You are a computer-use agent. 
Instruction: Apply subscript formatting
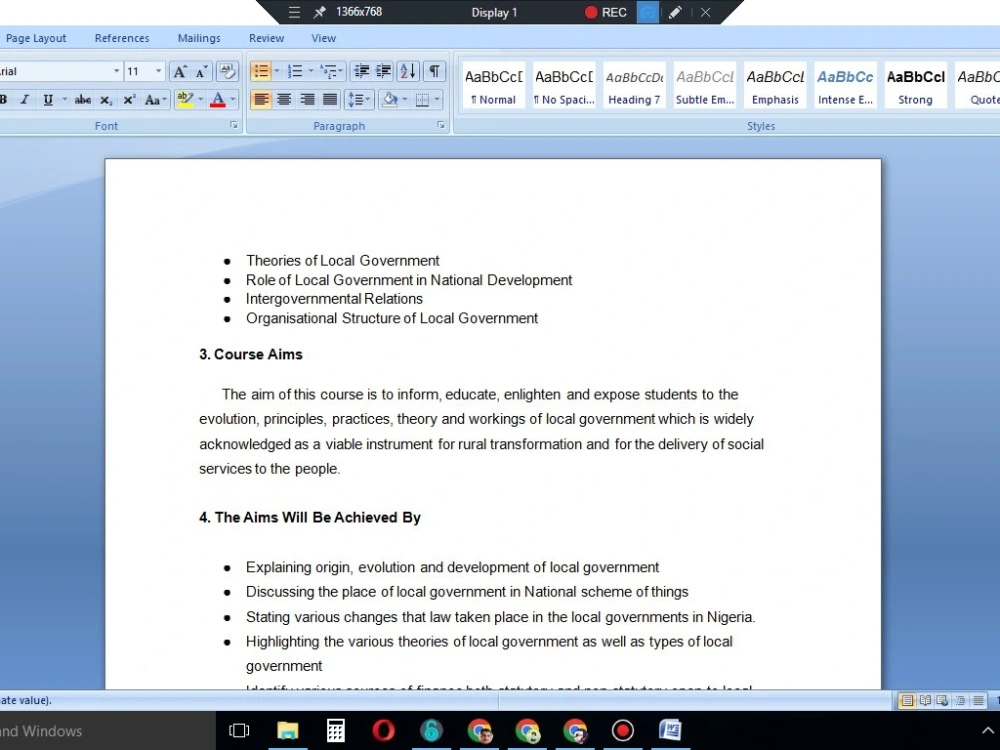click(106, 99)
